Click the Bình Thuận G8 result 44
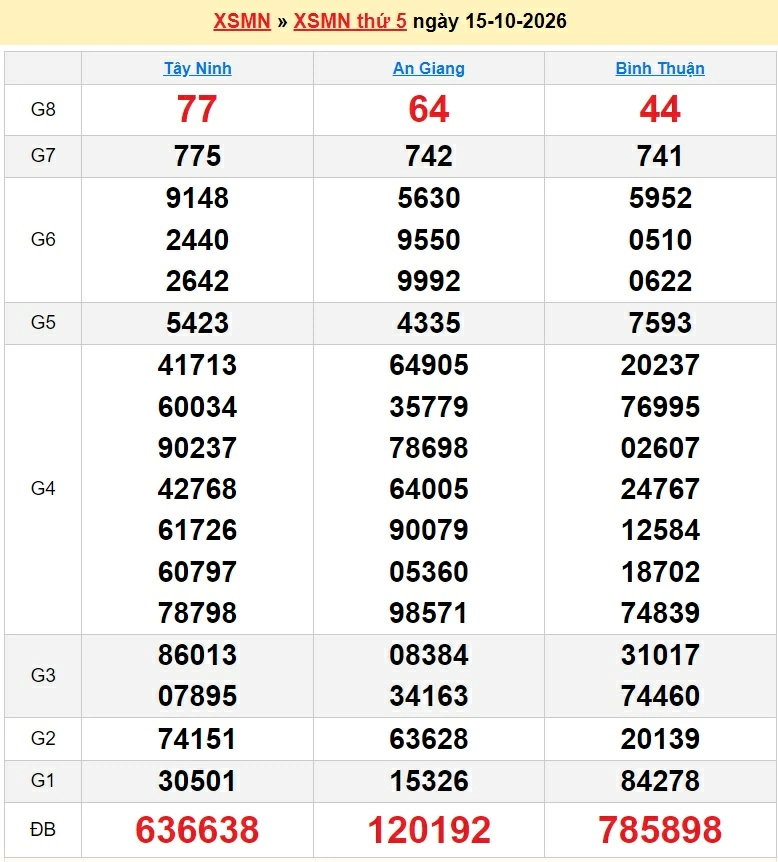The width and height of the screenshot is (778, 862). [660, 109]
